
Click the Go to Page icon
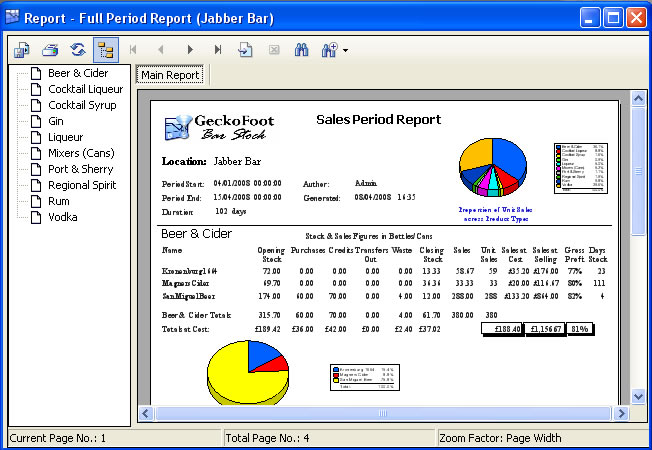click(x=246, y=49)
